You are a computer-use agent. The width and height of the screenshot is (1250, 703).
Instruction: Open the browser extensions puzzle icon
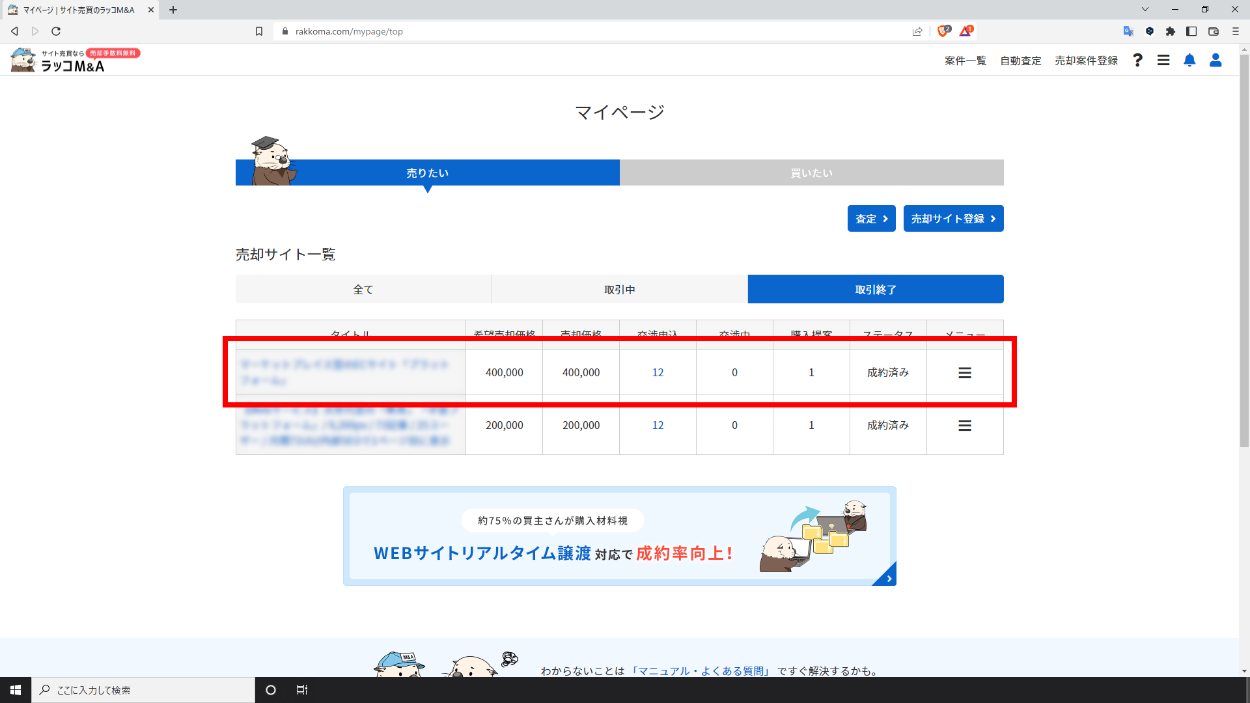pyautogui.click(x=1170, y=31)
